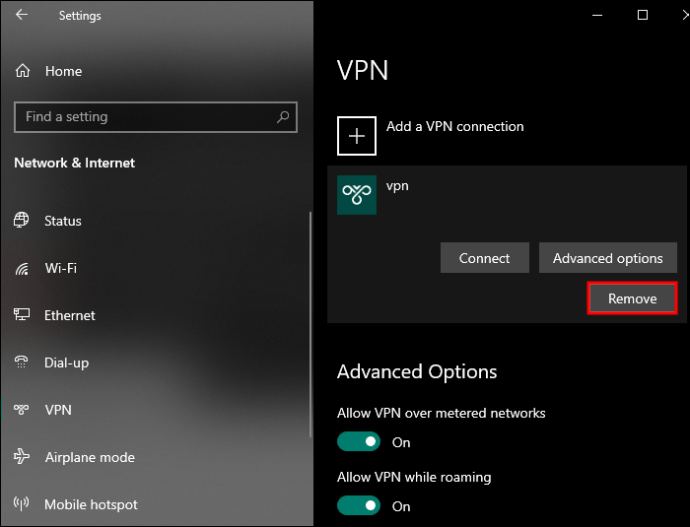
Task: Click the Mobile hotspot icon
Action: [22, 505]
